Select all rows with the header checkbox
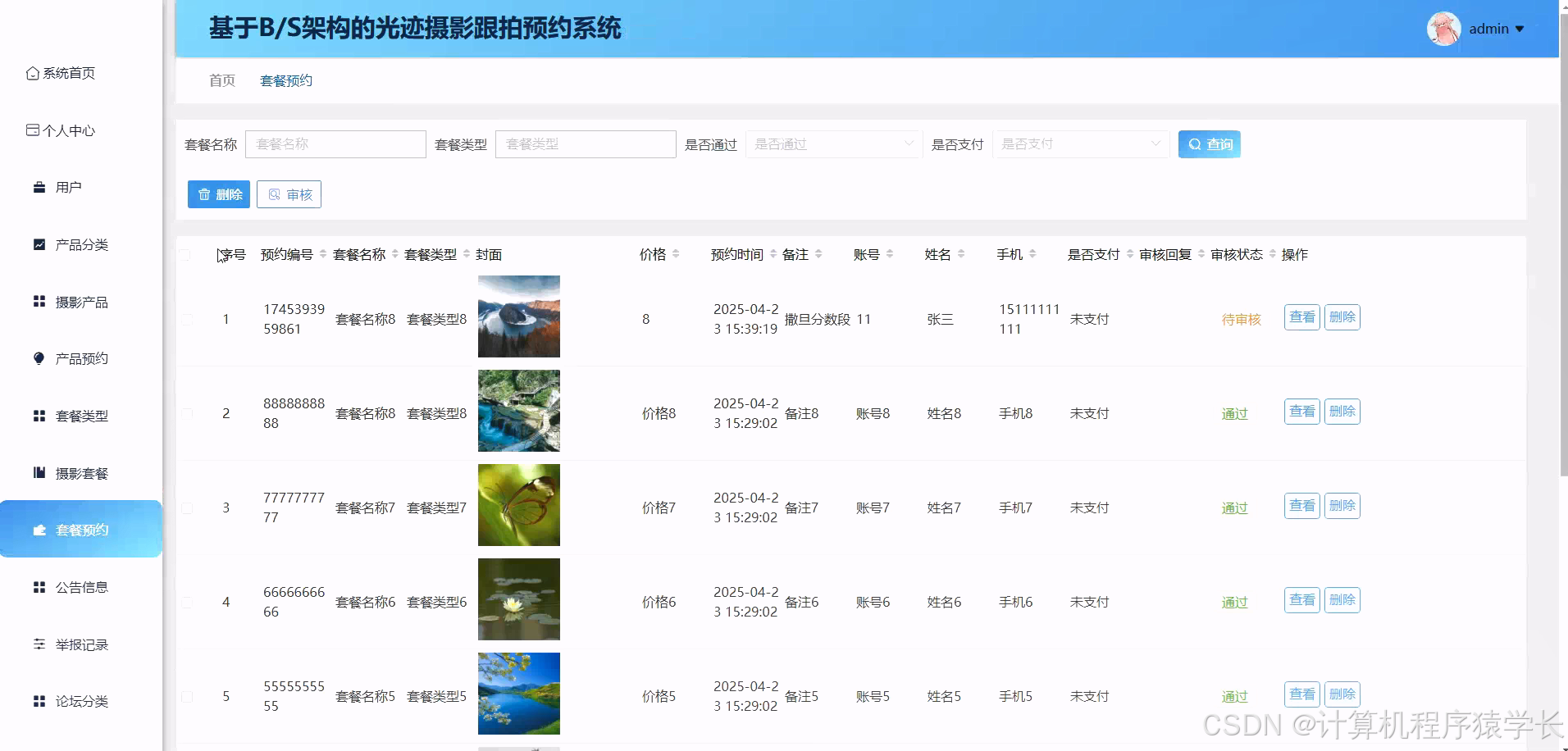Viewport: 1568px width, 751px height. [185, 255]
